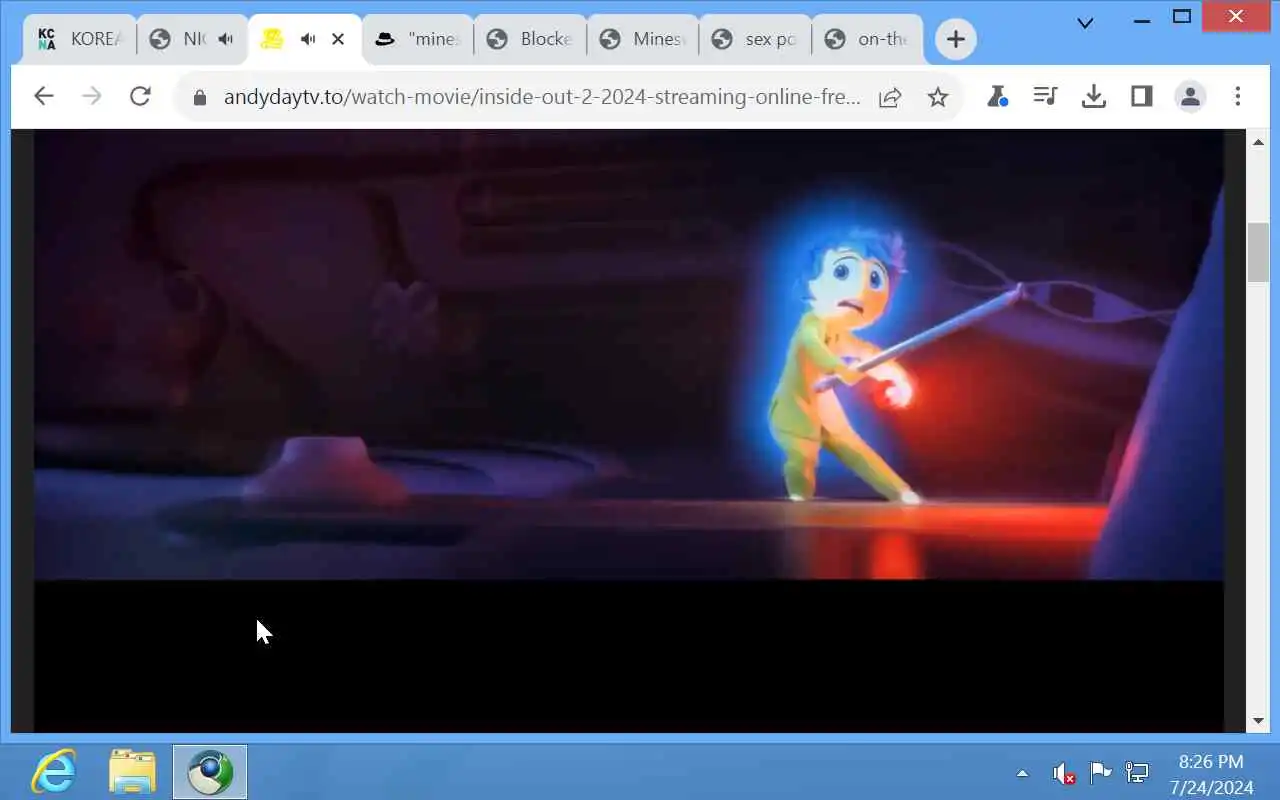1280x800 pixels.
Task: Close the active Inside Out 2 tab
Action: (x=338, y=39)
